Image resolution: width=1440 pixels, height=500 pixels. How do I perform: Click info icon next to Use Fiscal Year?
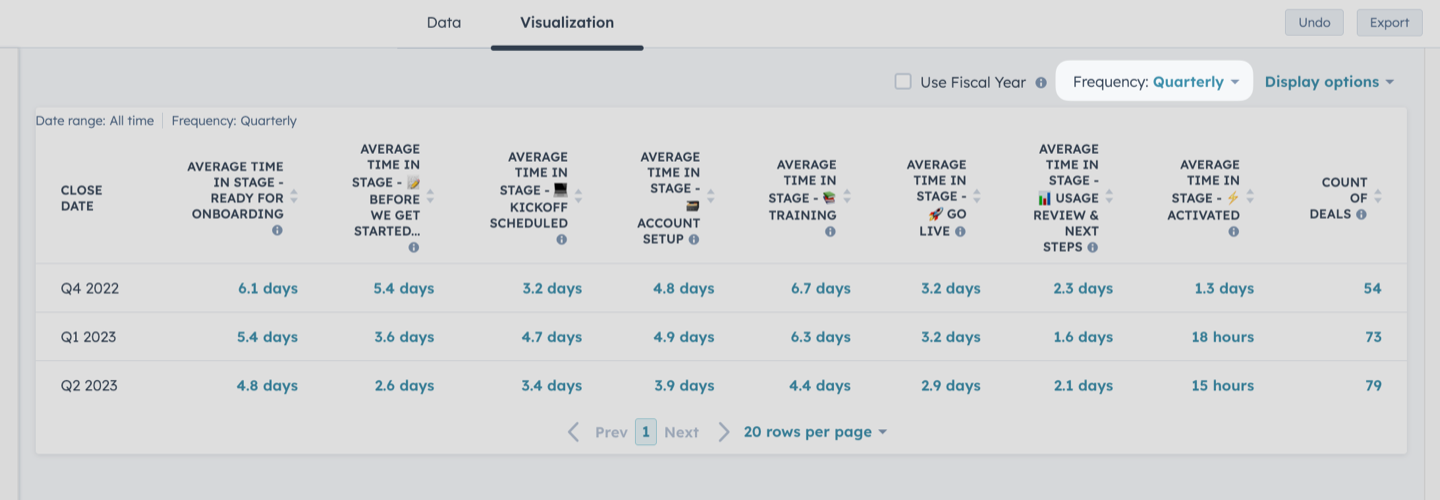(1041, 83)
